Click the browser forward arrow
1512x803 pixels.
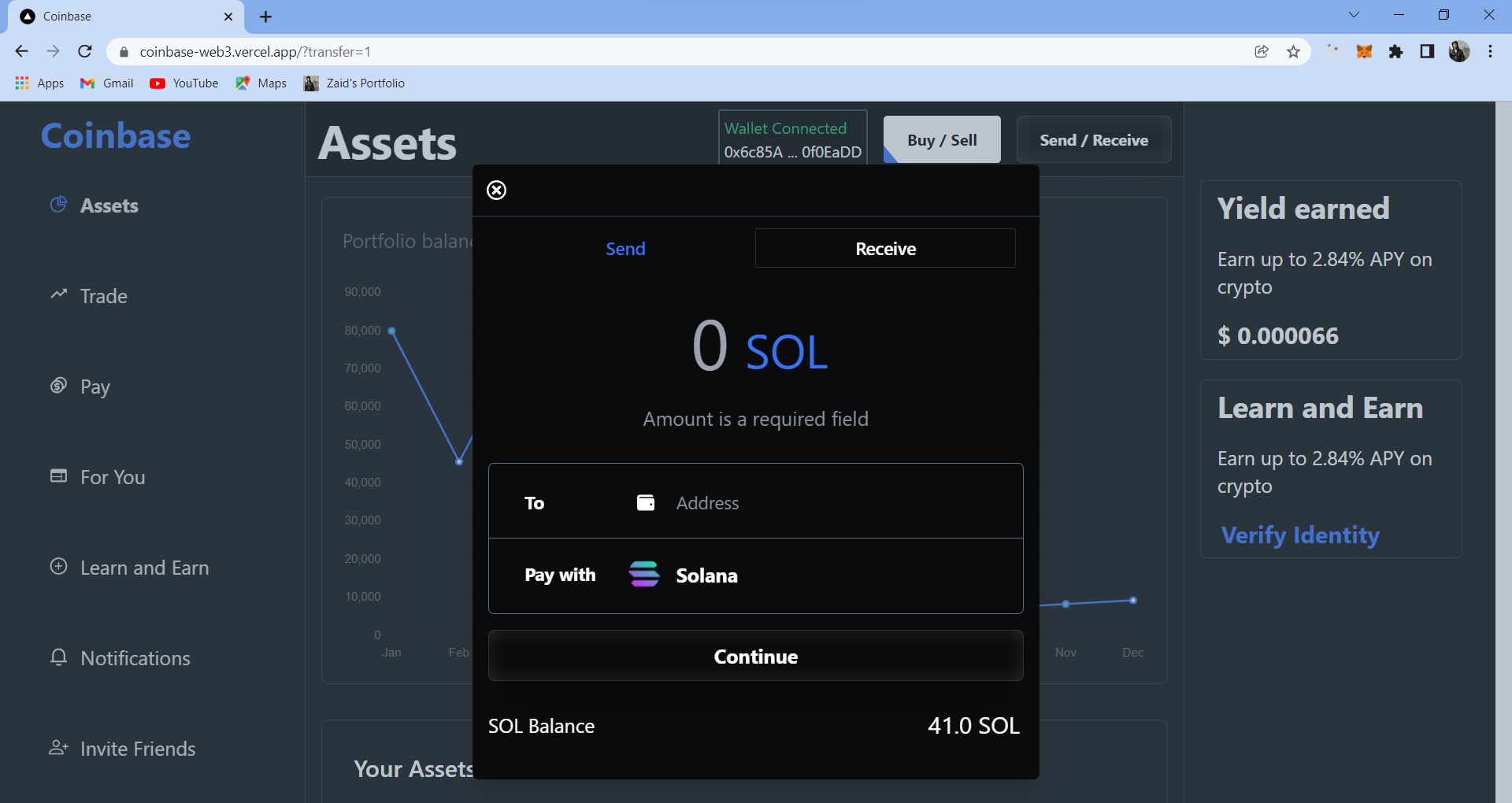coord(53,51)
